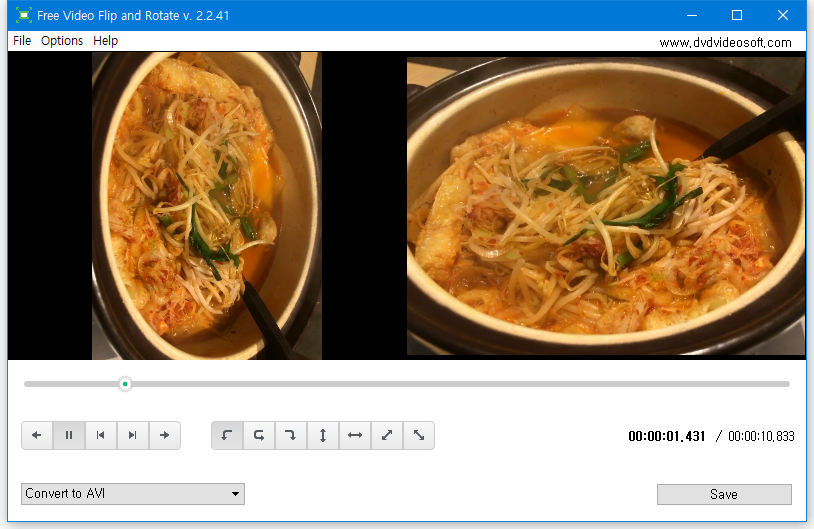Apply the top-right diagonal flip
This screenshot has width=814, height=529.
pos(387,435)
